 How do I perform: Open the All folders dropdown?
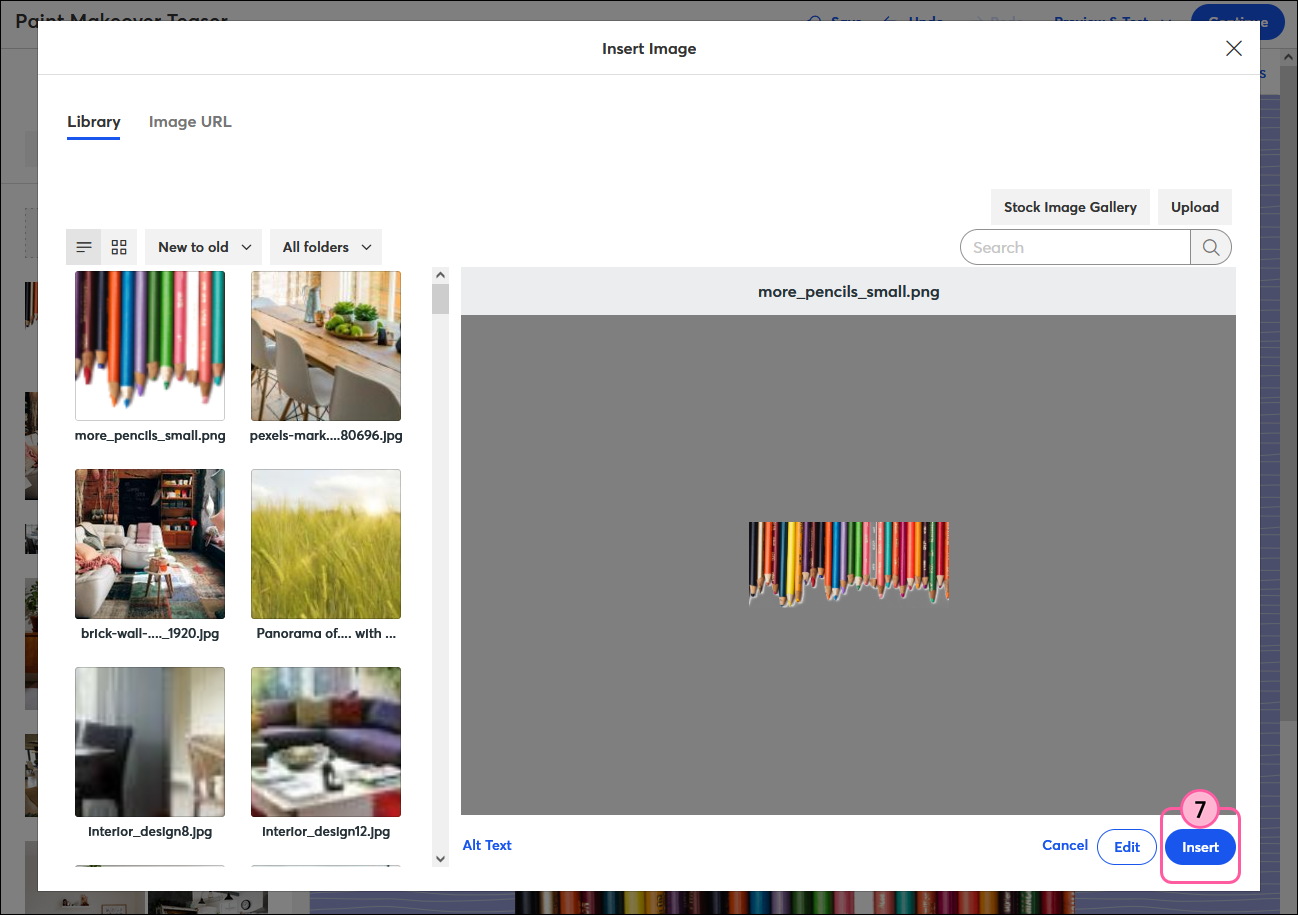click(x=326, y=247)
